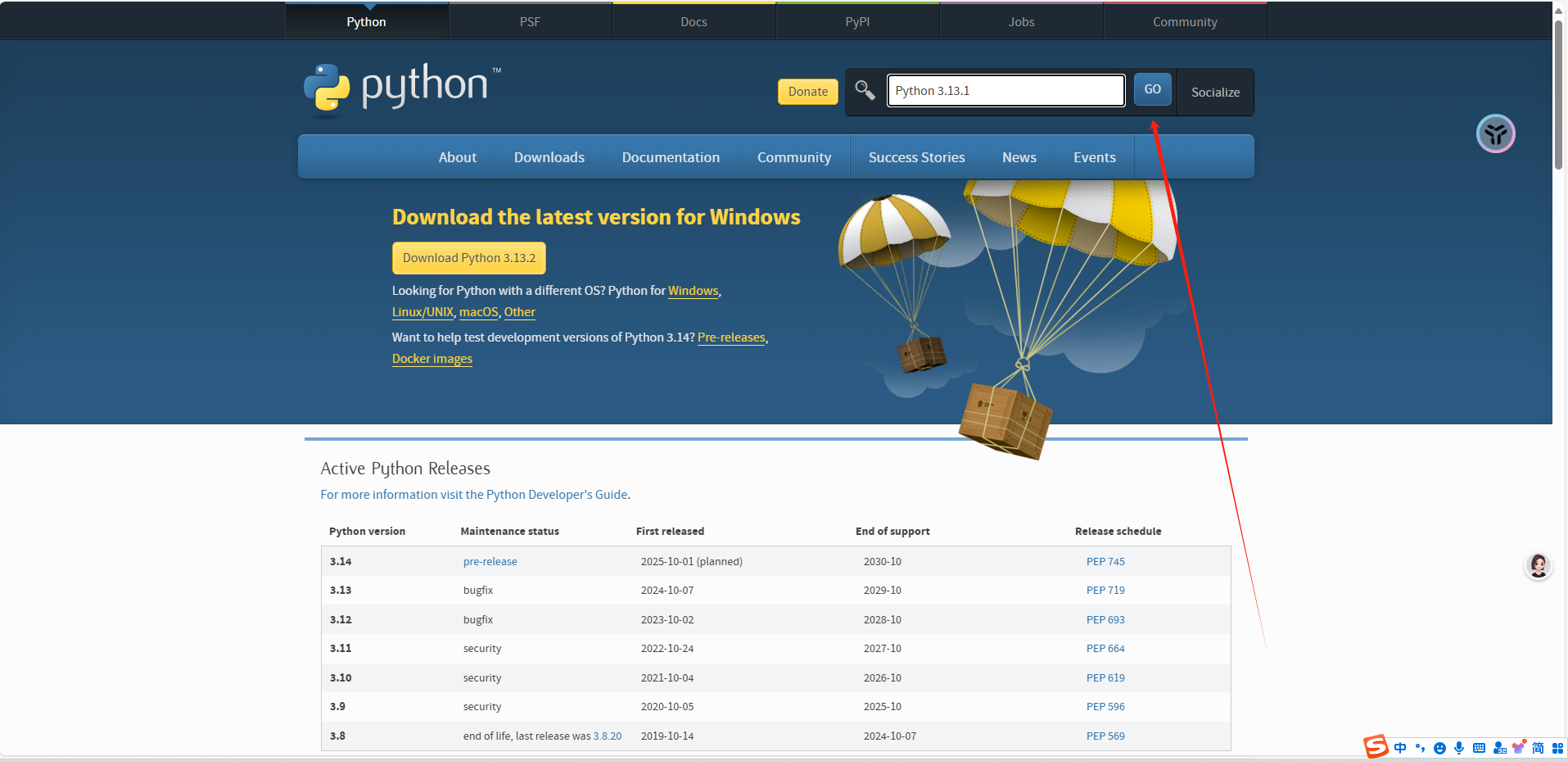Follow the macOS link
This screenshot has width=1568, height=761.
point(478,312)
